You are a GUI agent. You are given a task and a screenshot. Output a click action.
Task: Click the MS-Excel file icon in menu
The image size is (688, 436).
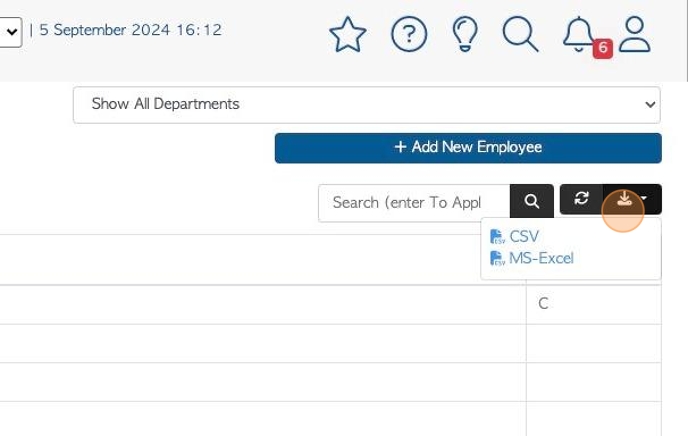(x=497, y=258)
